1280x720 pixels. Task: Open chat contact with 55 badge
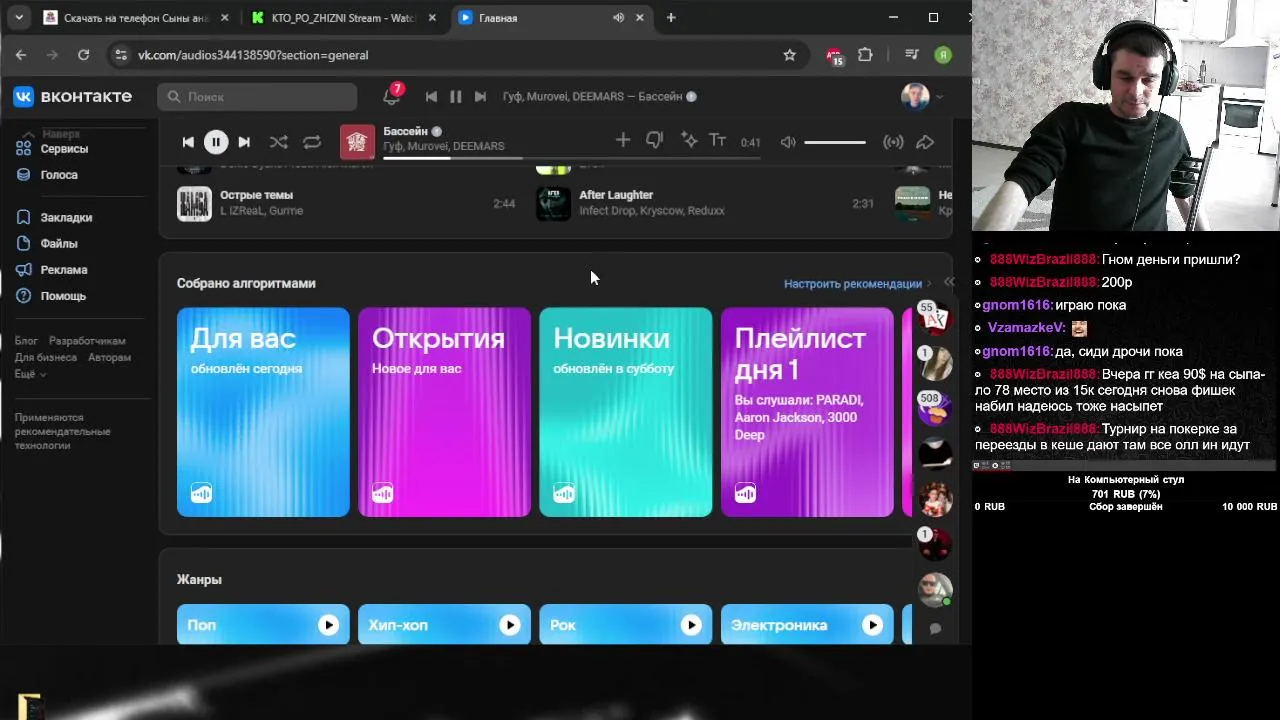(x=935, y=319)
